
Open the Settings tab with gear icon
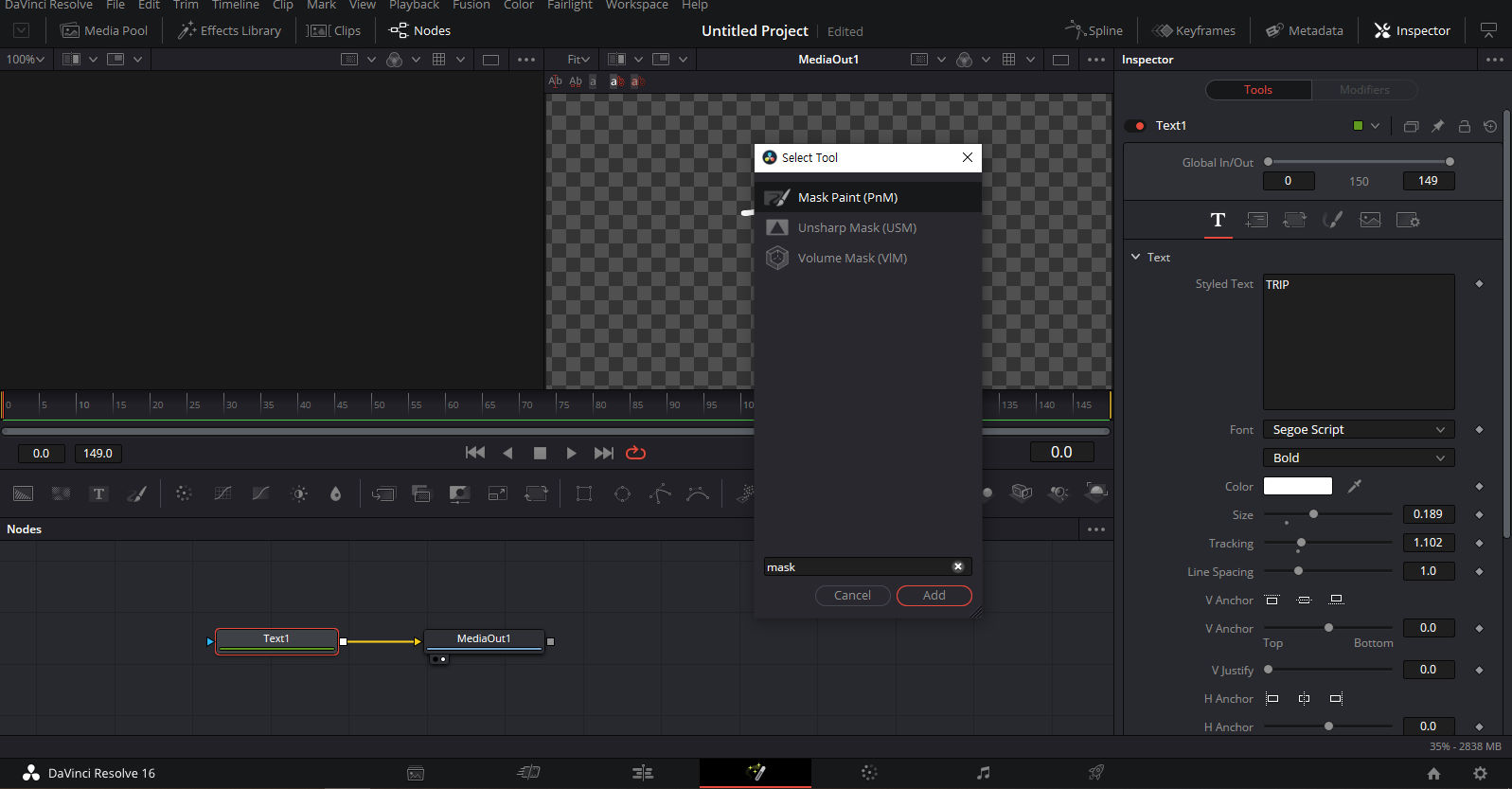click(1408, 220)
